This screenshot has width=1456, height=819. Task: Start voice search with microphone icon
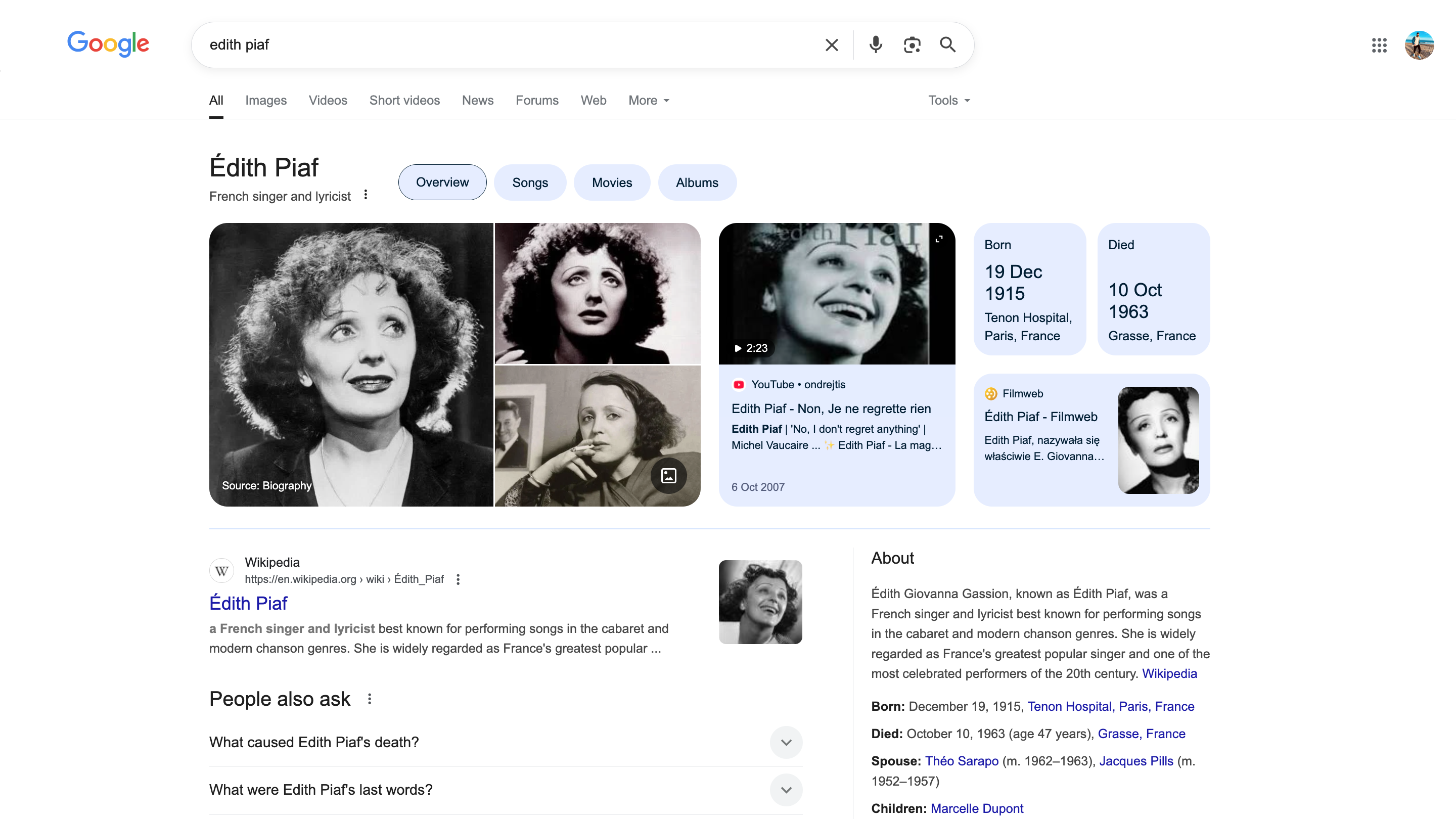pyautogui.click(x=876, y=44)
